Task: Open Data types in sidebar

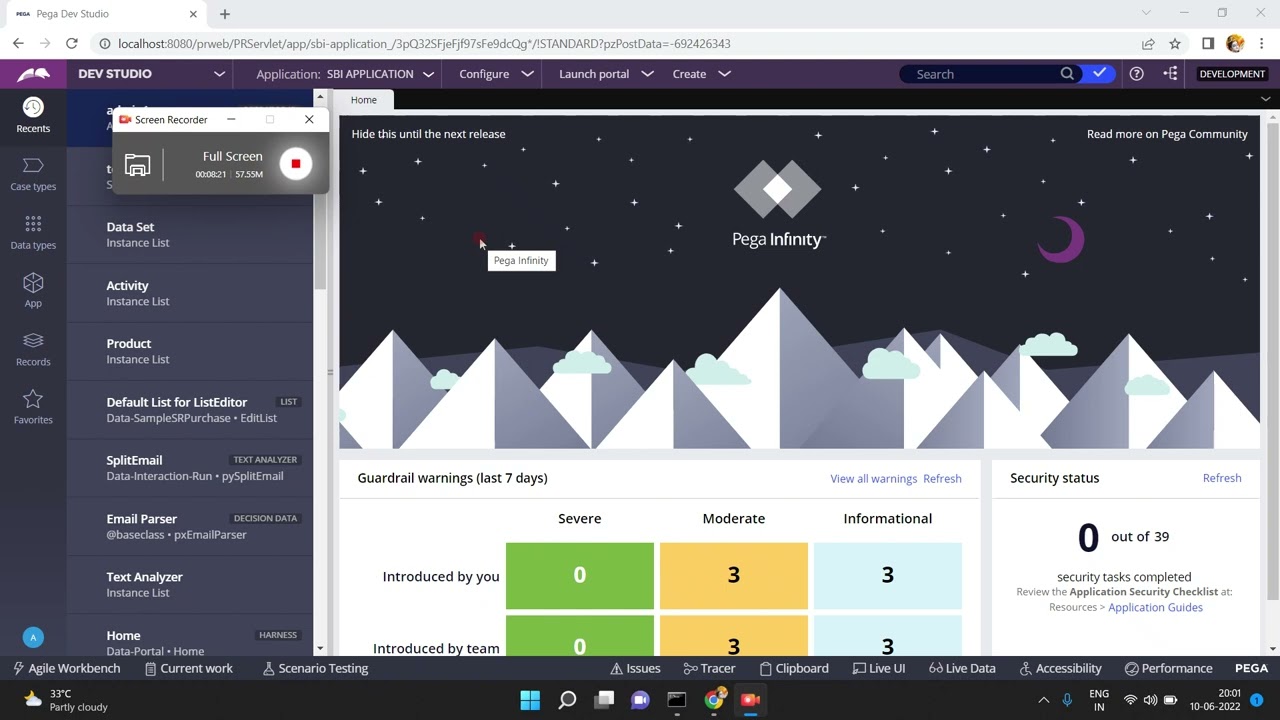Action: [33, 232]
